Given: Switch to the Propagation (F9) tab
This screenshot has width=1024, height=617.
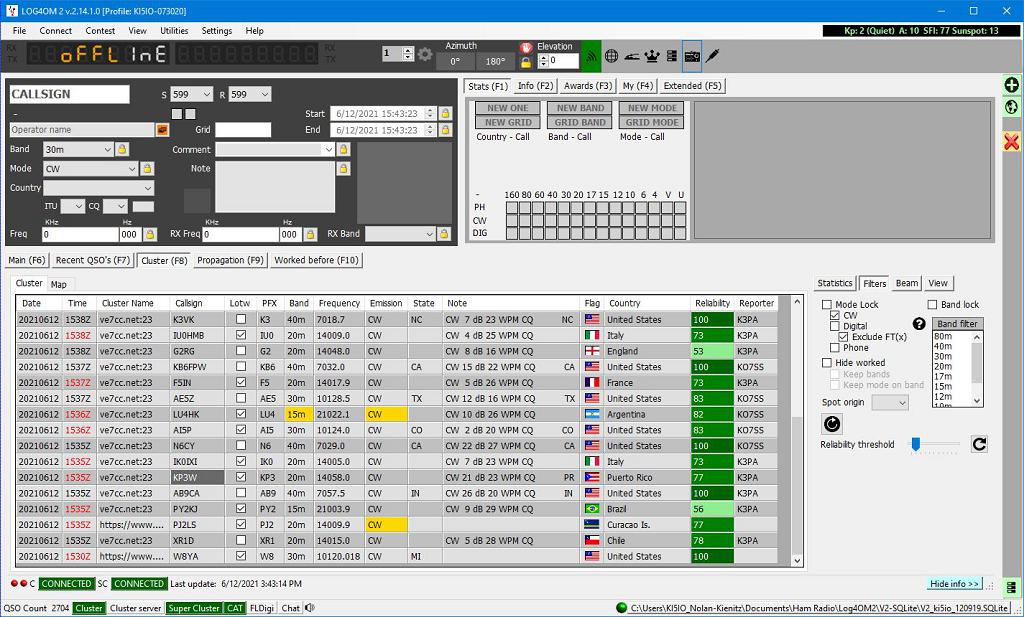Looking at the screenshot, I should (x=231, y=260).
